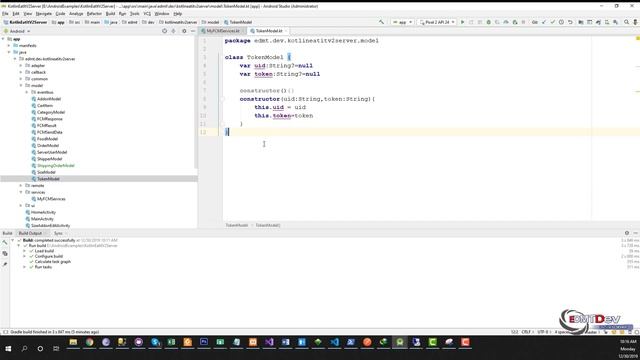Open the Navigate menu

pos(44,13)
